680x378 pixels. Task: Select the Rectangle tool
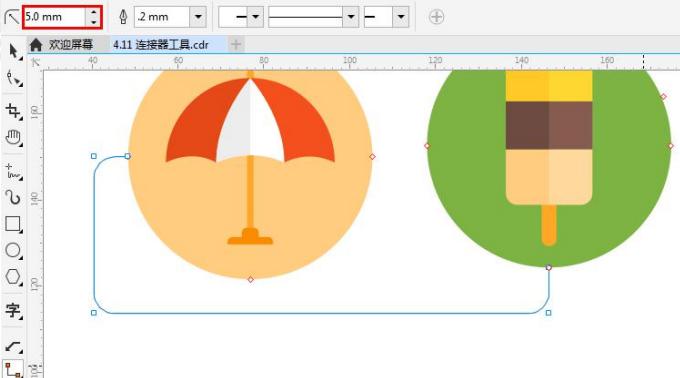click(x=13, y=224)
